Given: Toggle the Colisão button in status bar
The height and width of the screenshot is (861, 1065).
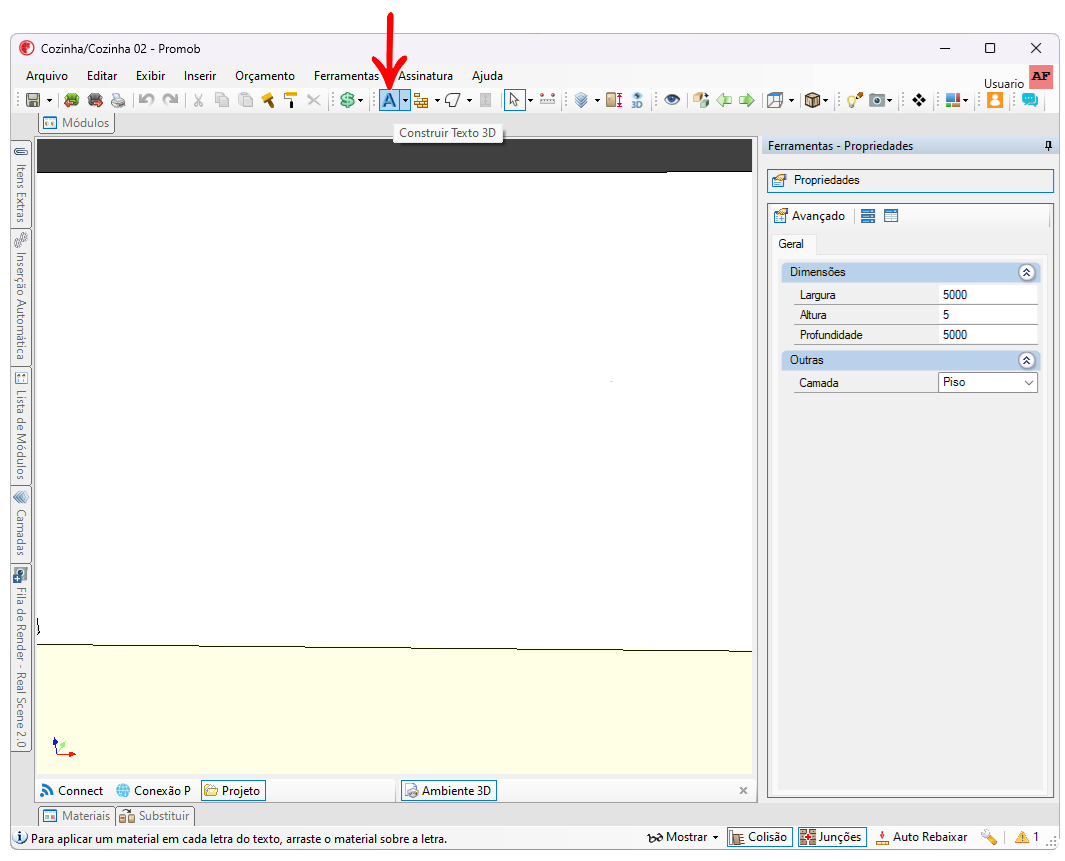Looking at the screenshot, I should point(759,837).
